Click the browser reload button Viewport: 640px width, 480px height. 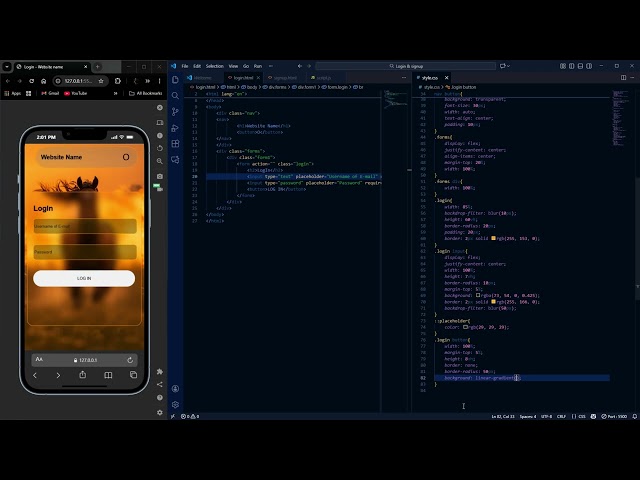pos(33,80)
